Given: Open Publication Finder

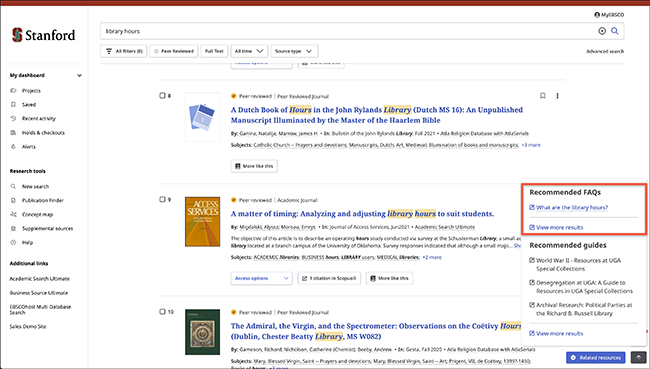Looking at the screenshot, I should (x=43, y=201).
